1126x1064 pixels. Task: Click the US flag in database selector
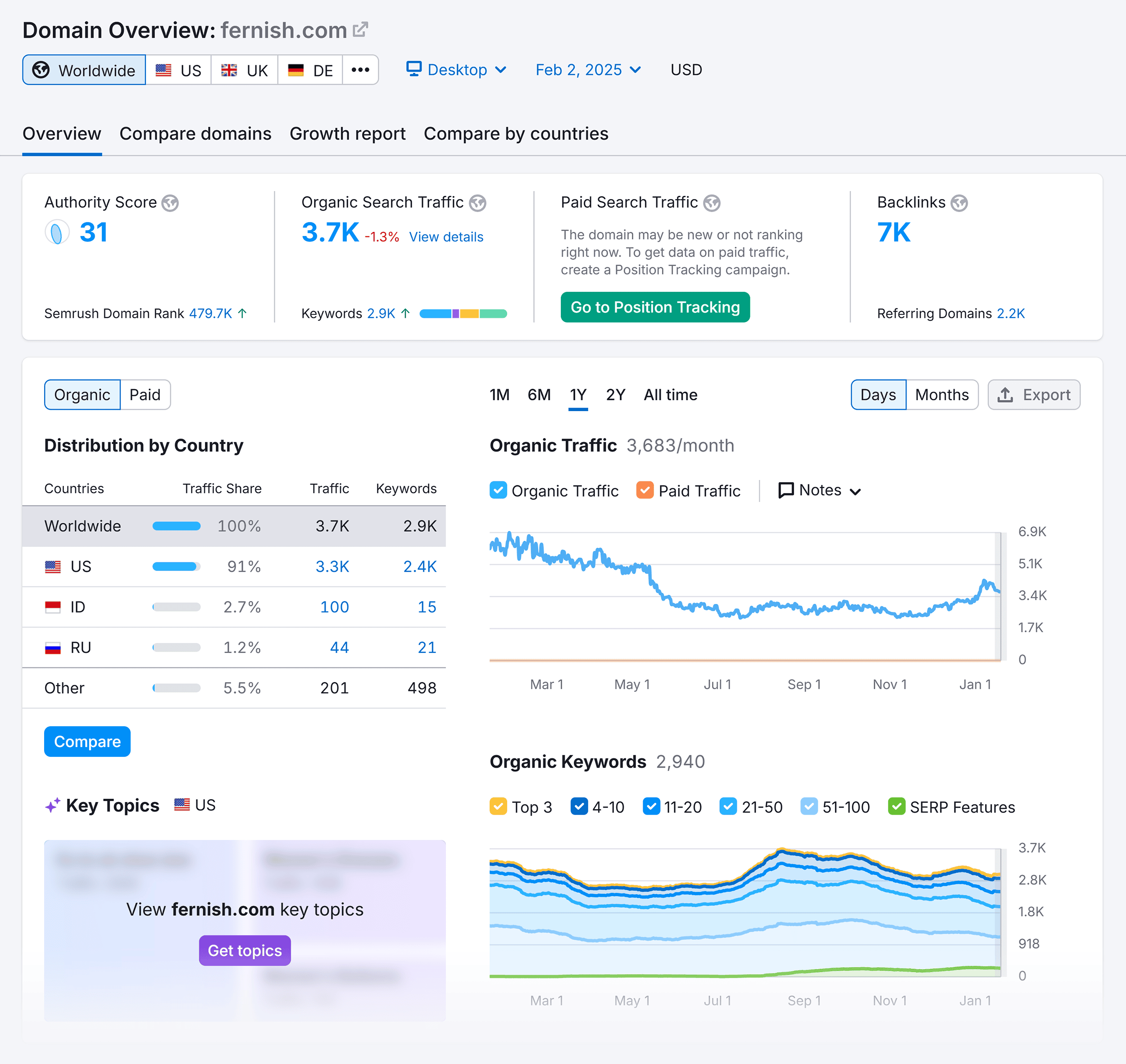pos(163,70)
